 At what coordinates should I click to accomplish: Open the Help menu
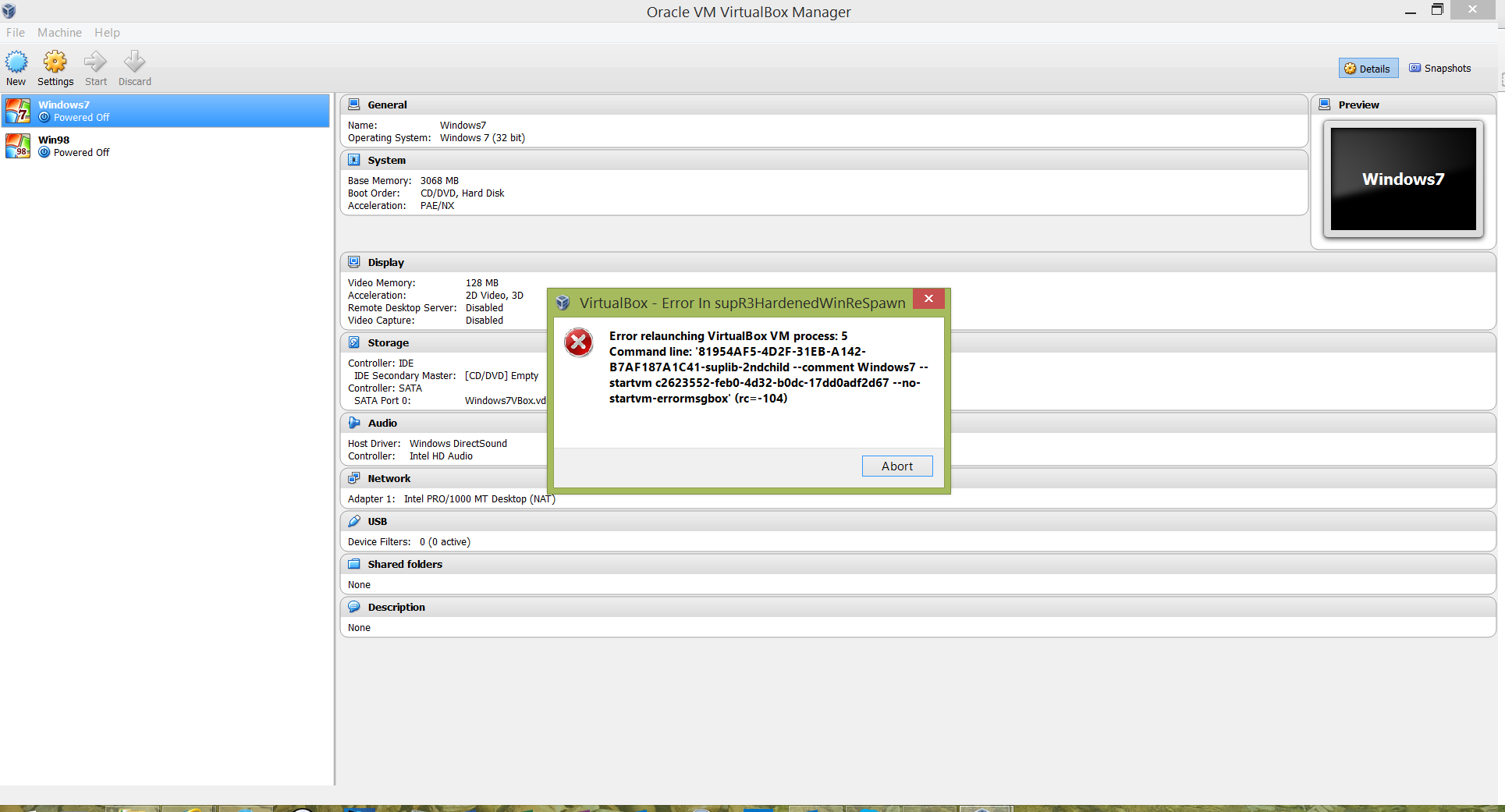(107, 33)
